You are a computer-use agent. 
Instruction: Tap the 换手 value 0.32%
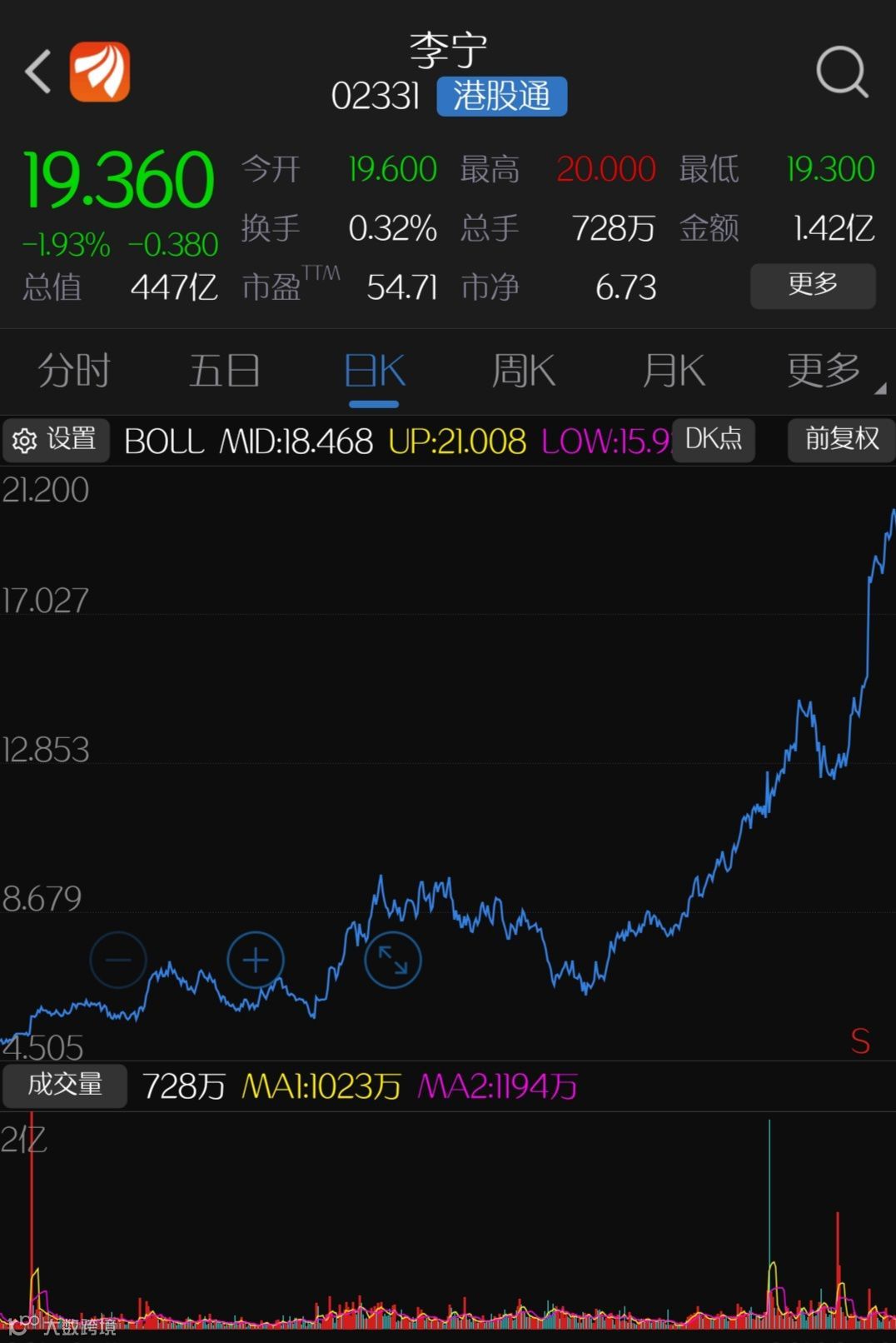392,227
